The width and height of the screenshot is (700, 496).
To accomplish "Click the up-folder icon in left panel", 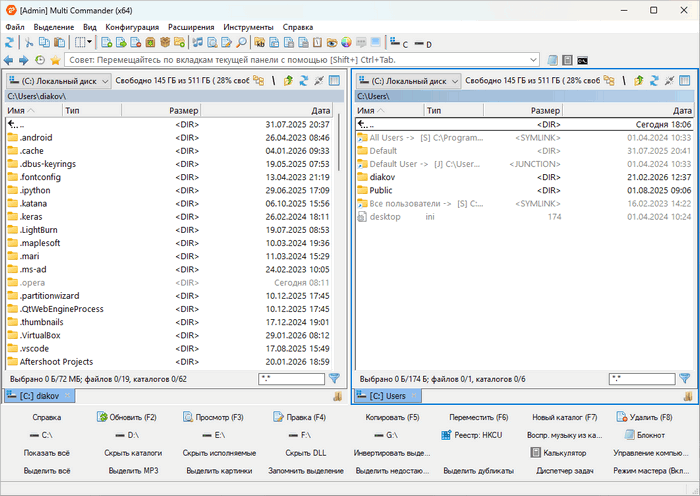I will click(x=288, y=81).
